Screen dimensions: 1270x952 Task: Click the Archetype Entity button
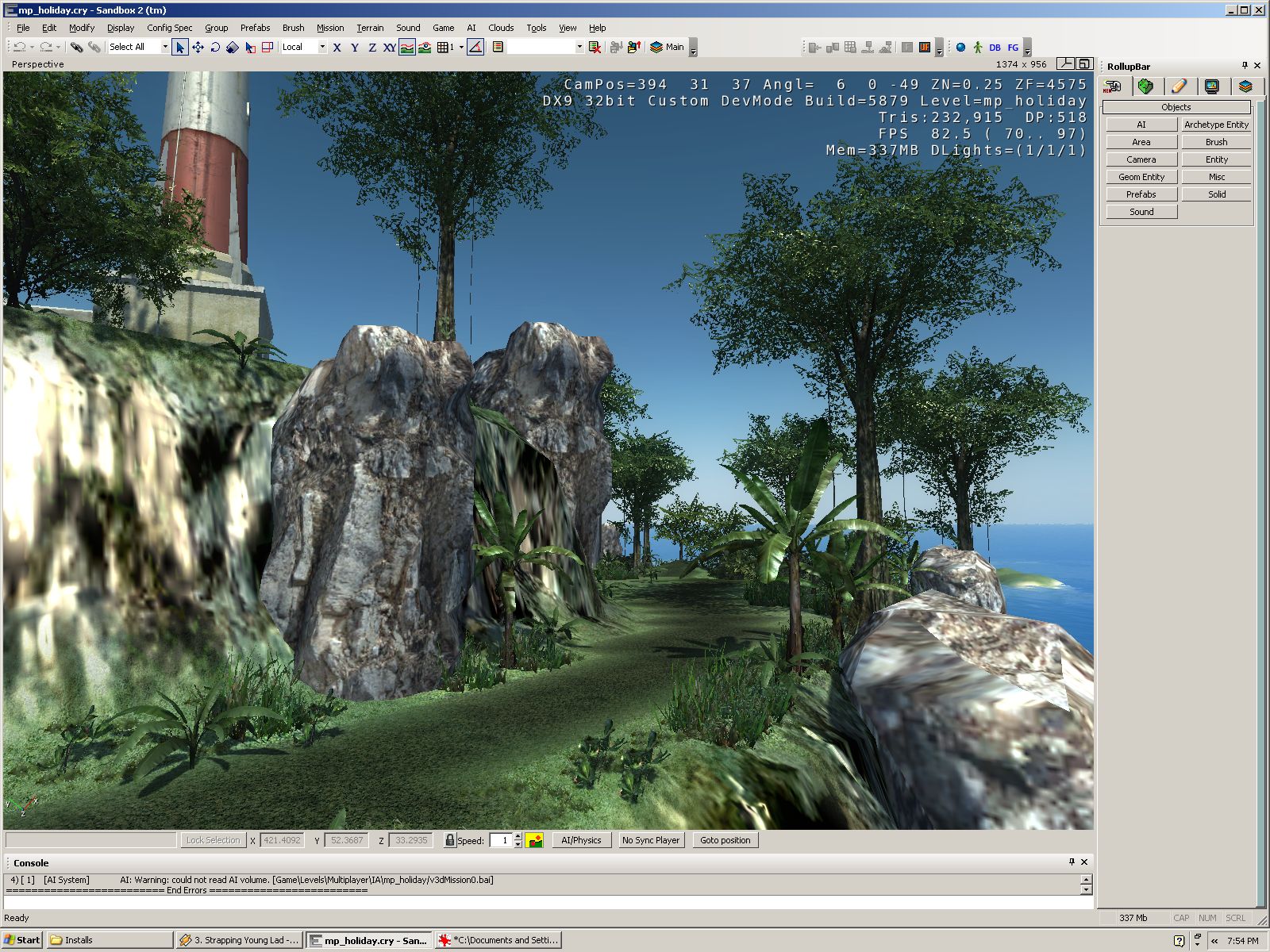pos(1216,125)
